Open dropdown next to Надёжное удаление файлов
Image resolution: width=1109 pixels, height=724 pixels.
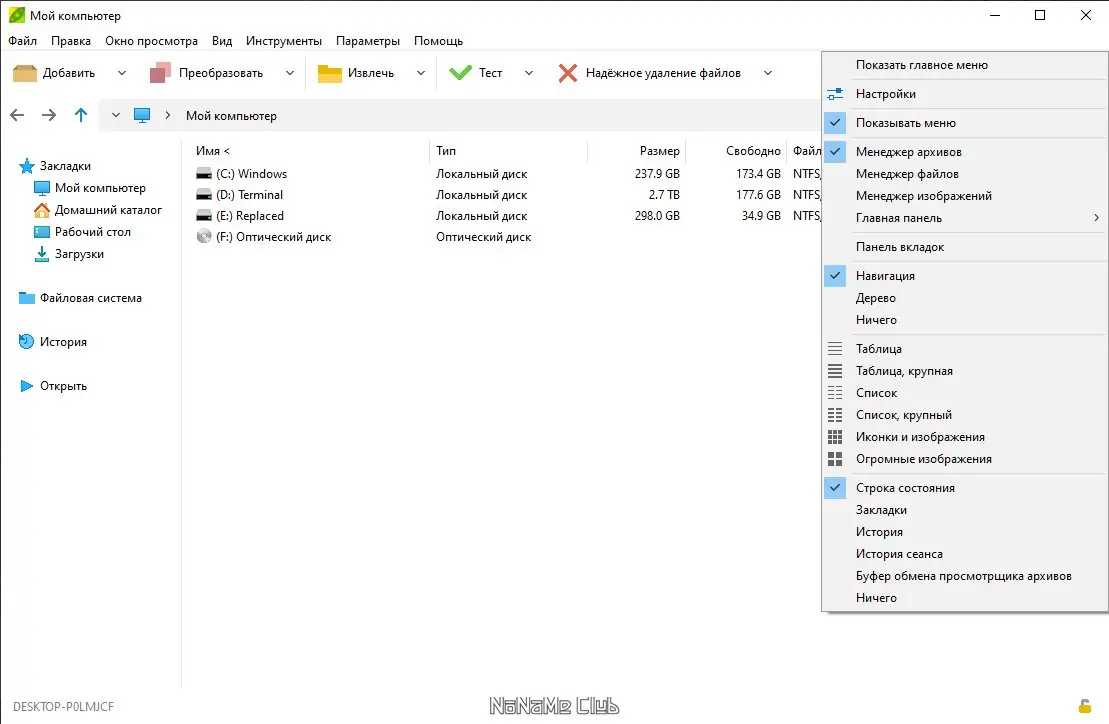767,73
